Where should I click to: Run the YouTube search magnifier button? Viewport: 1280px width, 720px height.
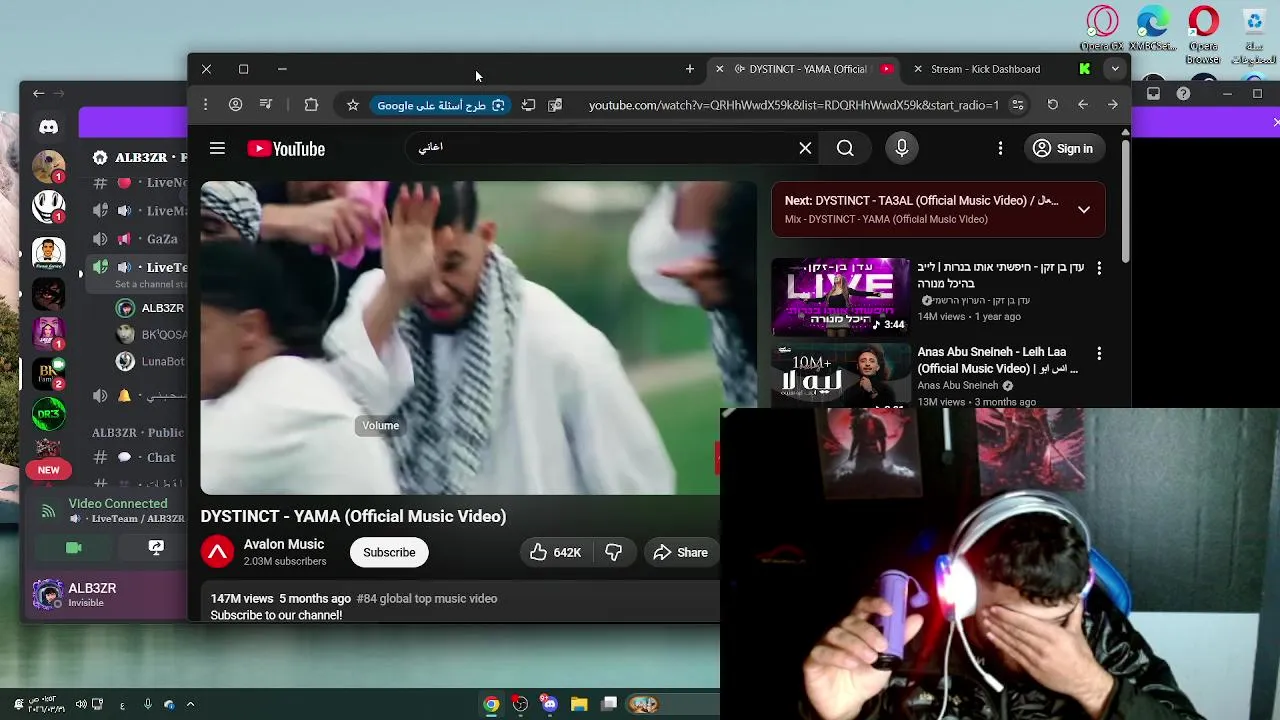pyautogui.click(x=845, y=148)
